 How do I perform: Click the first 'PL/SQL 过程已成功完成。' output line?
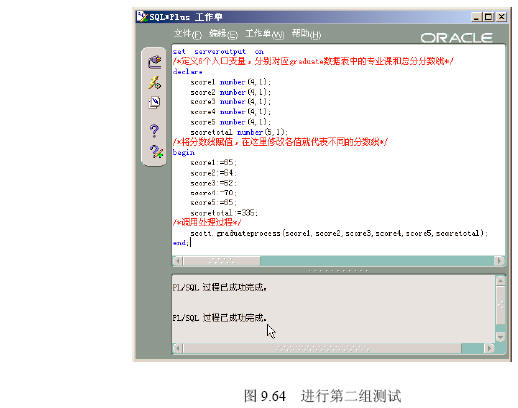[x=220, y=287]
